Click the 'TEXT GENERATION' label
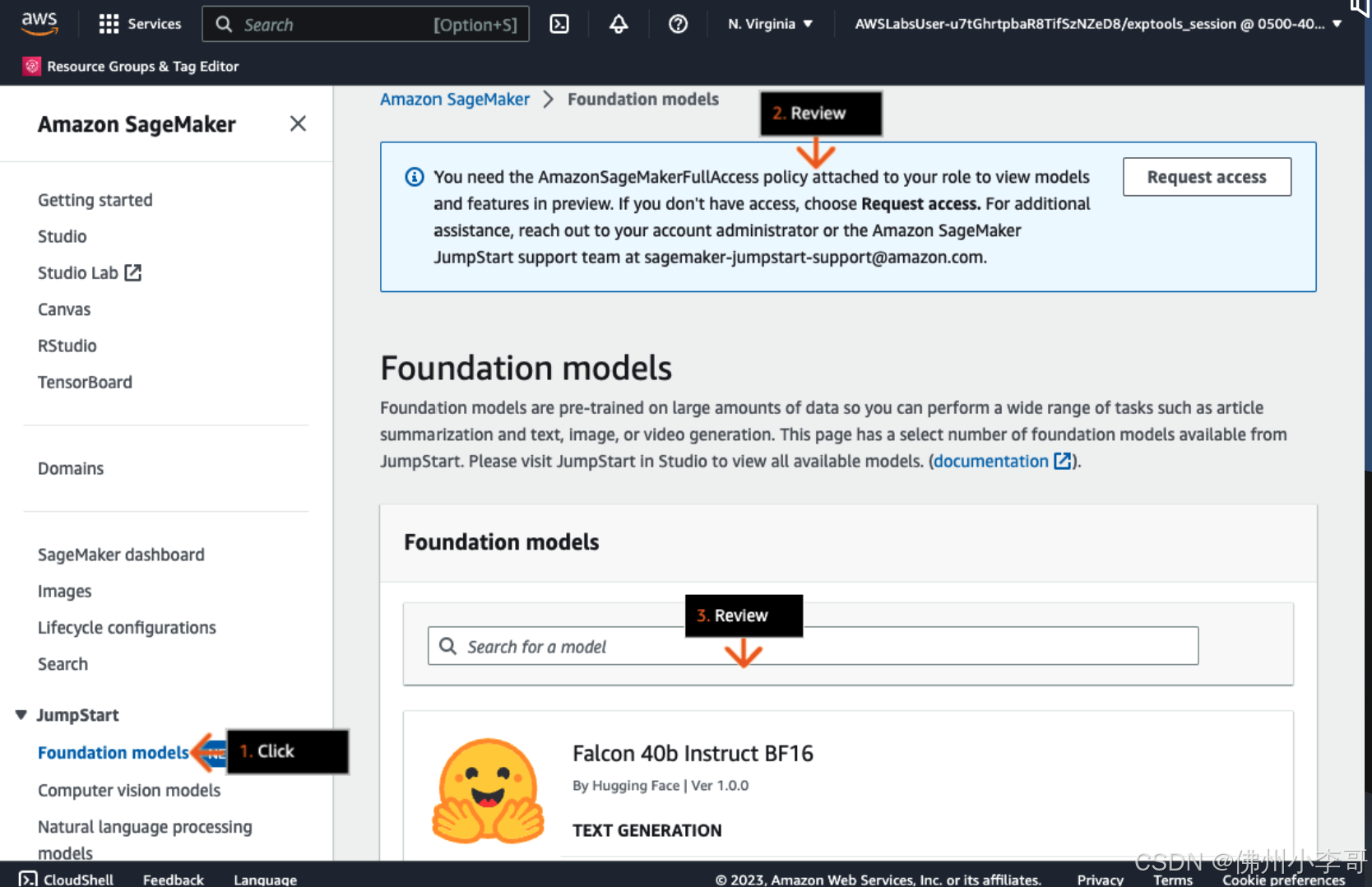1372x887 pixels. [x=647, y=830]
